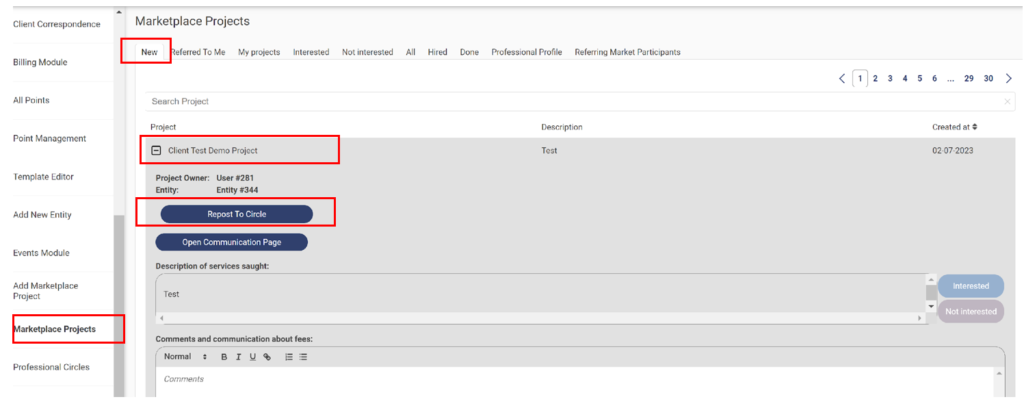The height and width of the screenshot is (408, 1024).
Task: Mark project as Not interested
Action: tap(970, 311)
